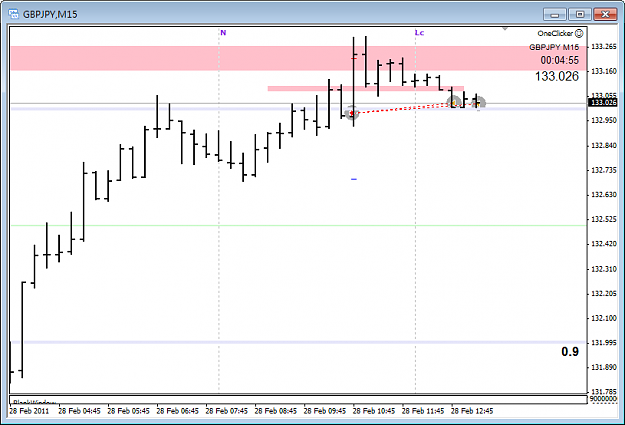Click the purple N session marker

tap(223, 33)
